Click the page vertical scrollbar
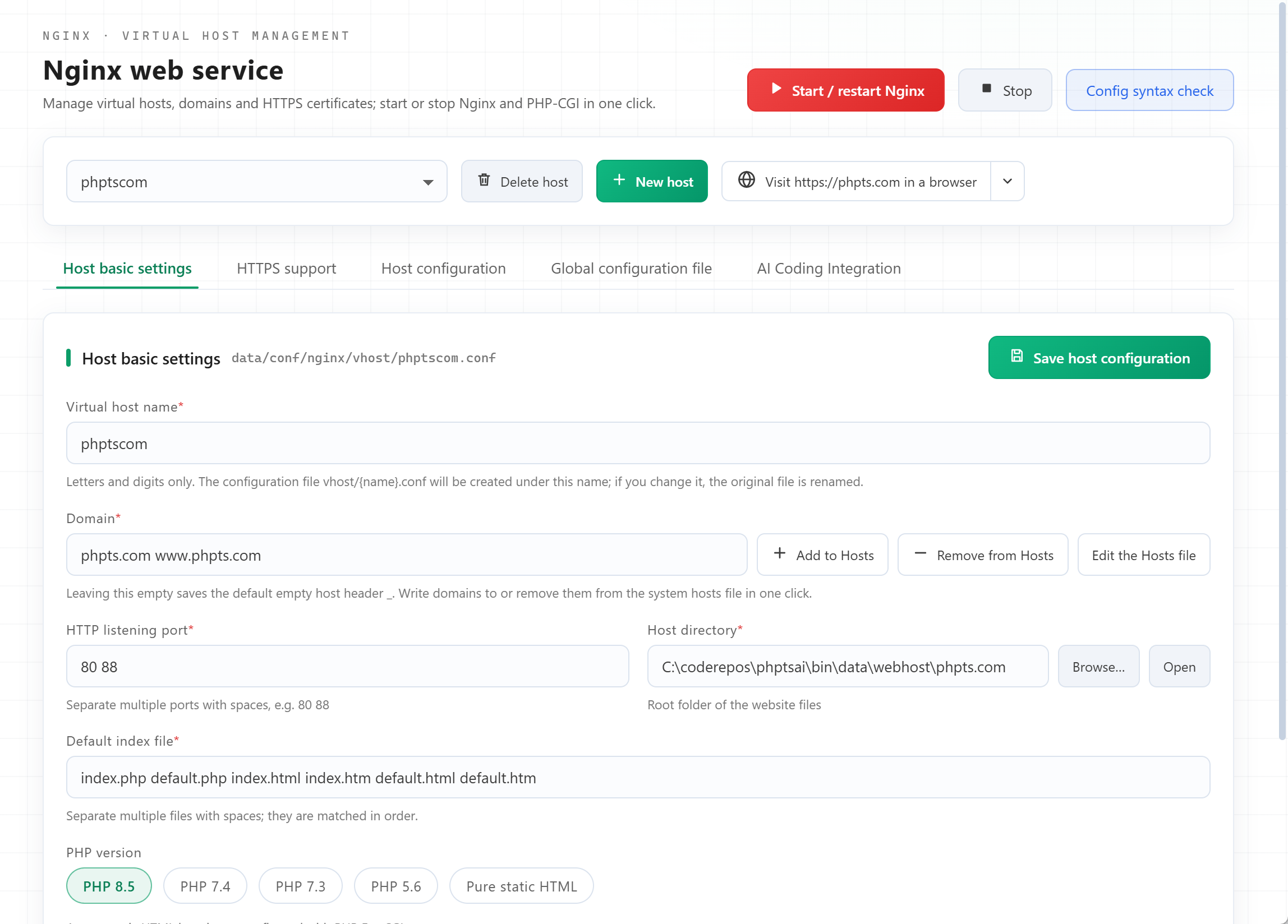This screenshot has height=924, width=1288. tap(1282, 372)
